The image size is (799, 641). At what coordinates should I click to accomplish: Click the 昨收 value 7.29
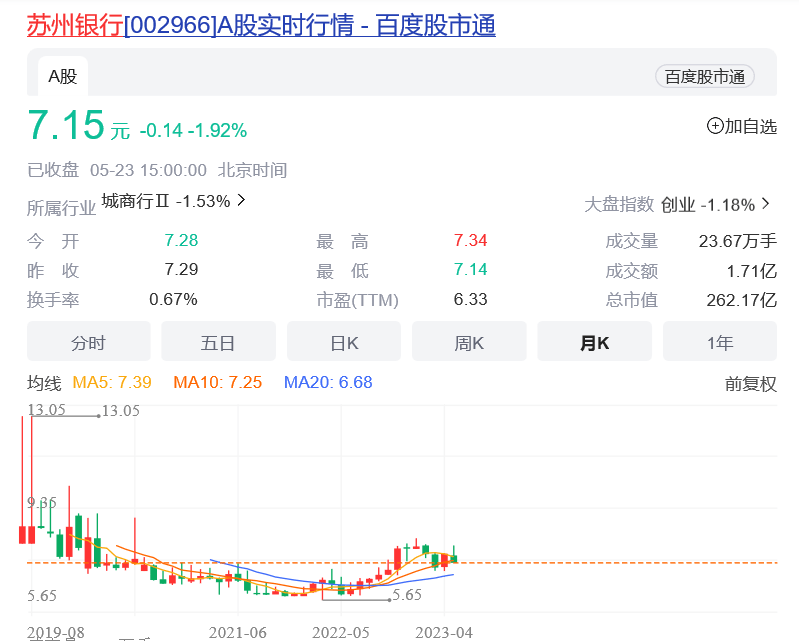pos(181,269)
